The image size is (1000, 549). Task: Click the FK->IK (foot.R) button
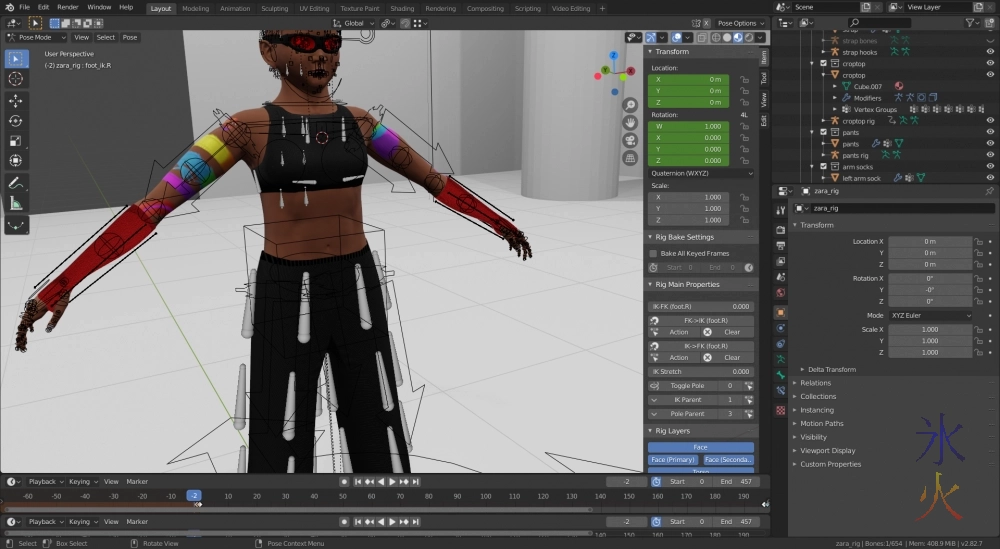point(700,320)
